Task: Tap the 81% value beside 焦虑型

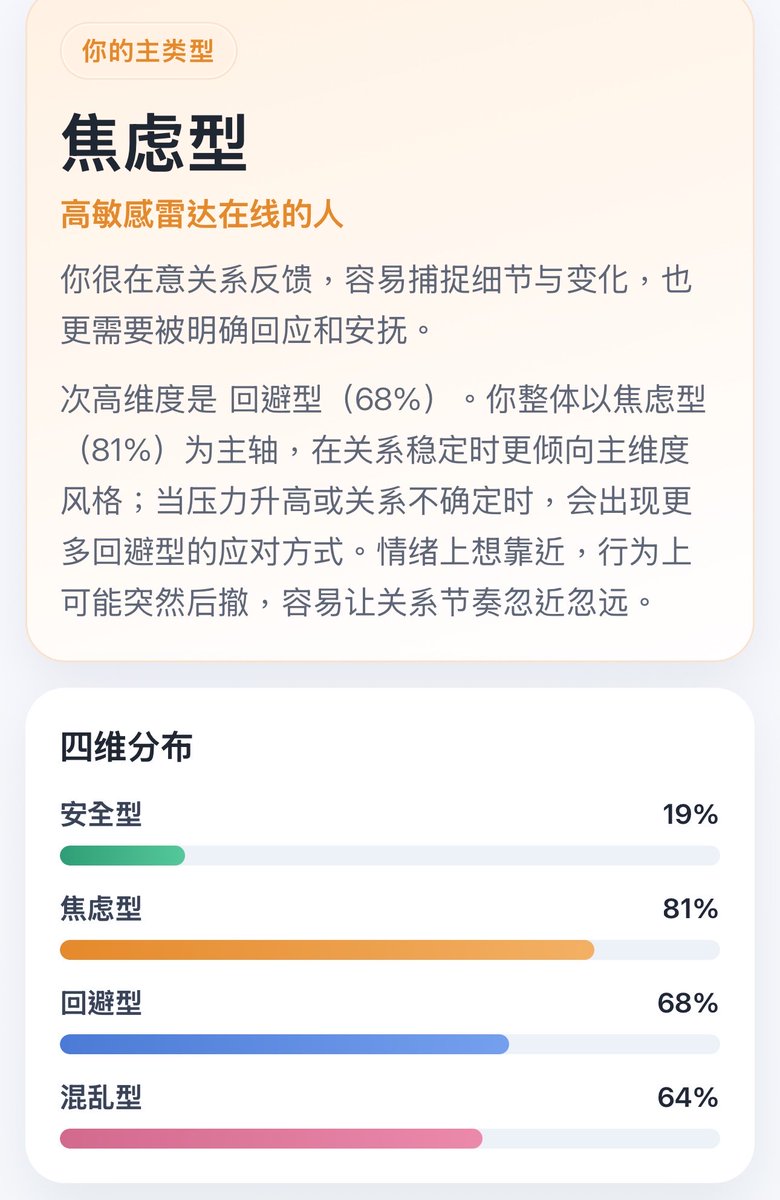Action: pyautogui.click(x=690, y=909)
